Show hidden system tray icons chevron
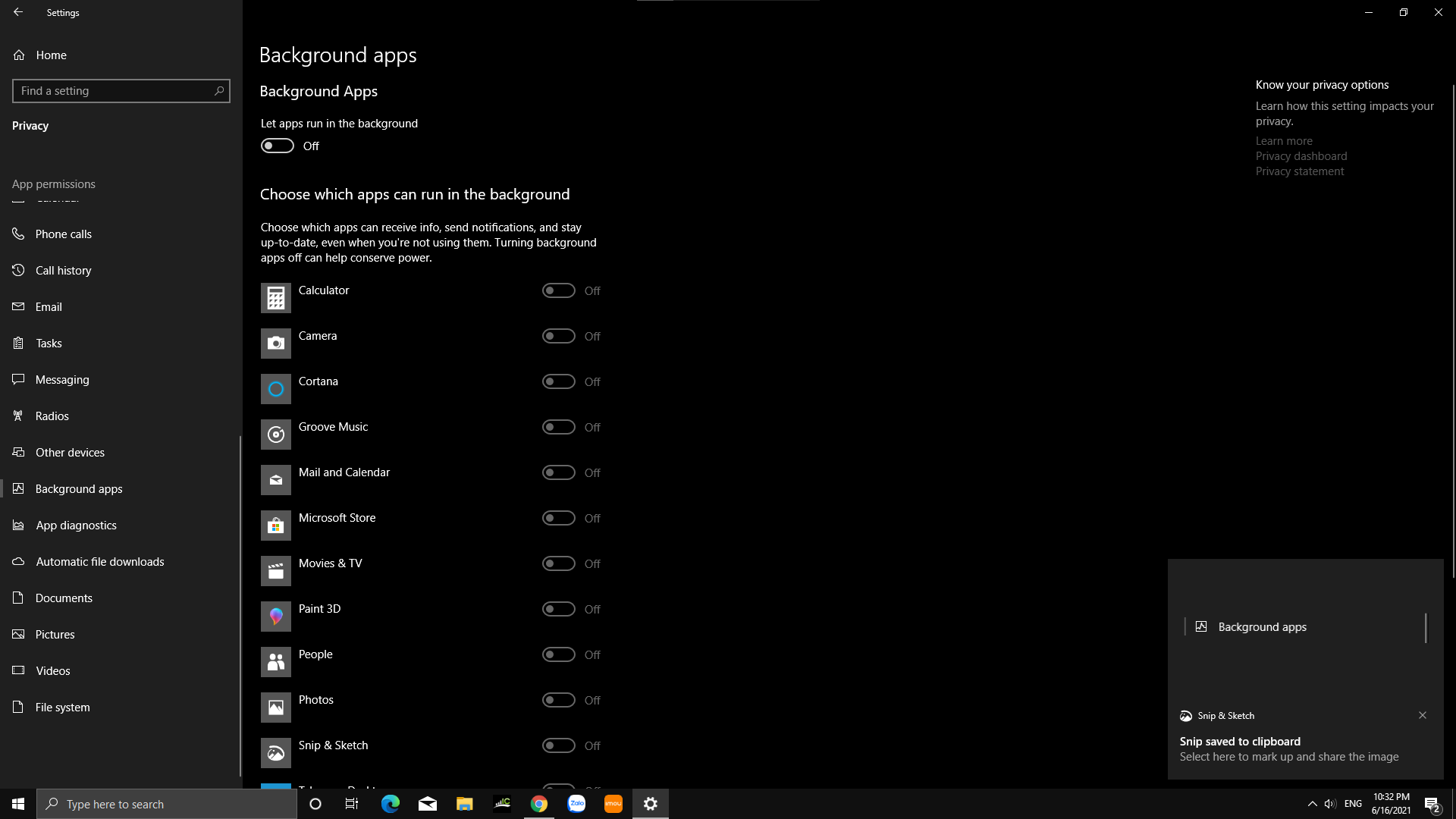 [x=1313, y=804]
